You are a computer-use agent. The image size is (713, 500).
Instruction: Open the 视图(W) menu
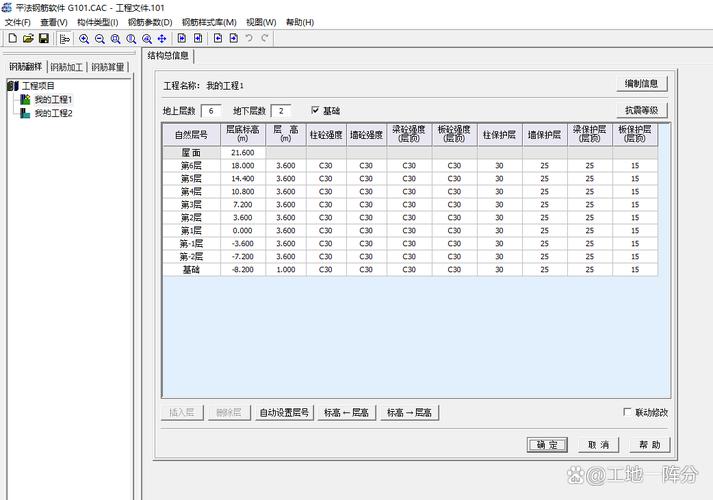coord(261,22)
